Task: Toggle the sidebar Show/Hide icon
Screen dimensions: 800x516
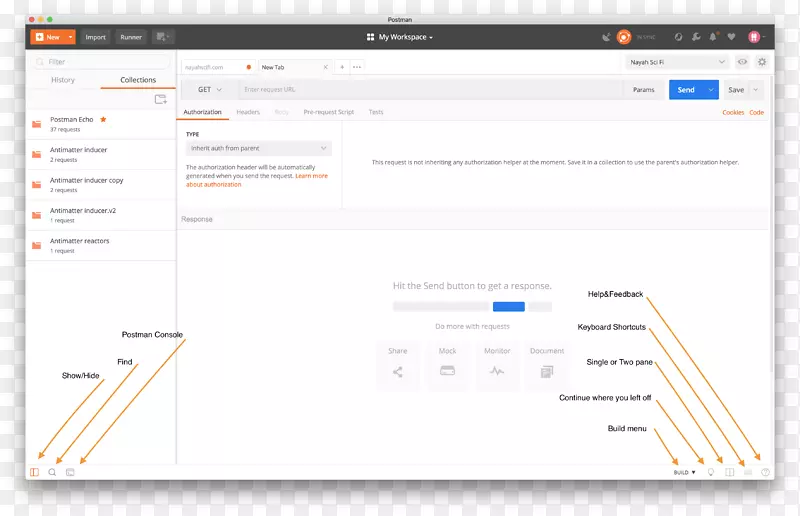Action: (x=35, y=472)
